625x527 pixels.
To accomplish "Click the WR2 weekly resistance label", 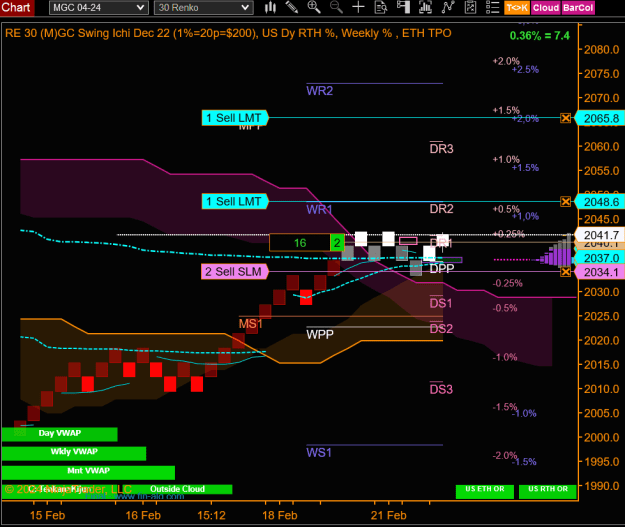I will [319, 91].
